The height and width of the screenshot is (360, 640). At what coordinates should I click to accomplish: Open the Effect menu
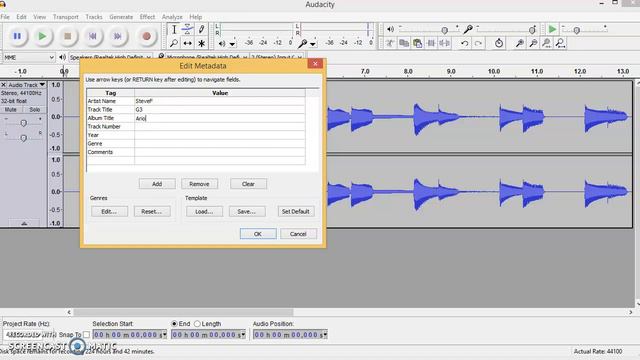tap(147, 17)
